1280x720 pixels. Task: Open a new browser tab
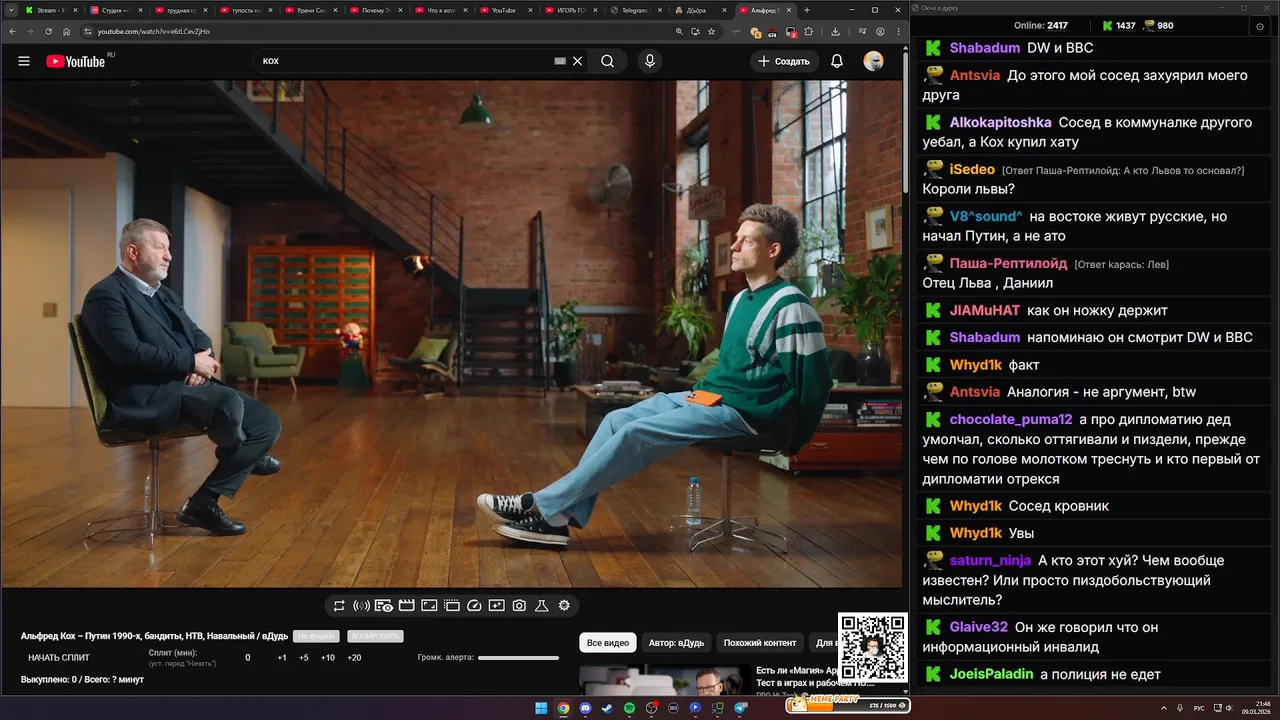coord(807,10)
